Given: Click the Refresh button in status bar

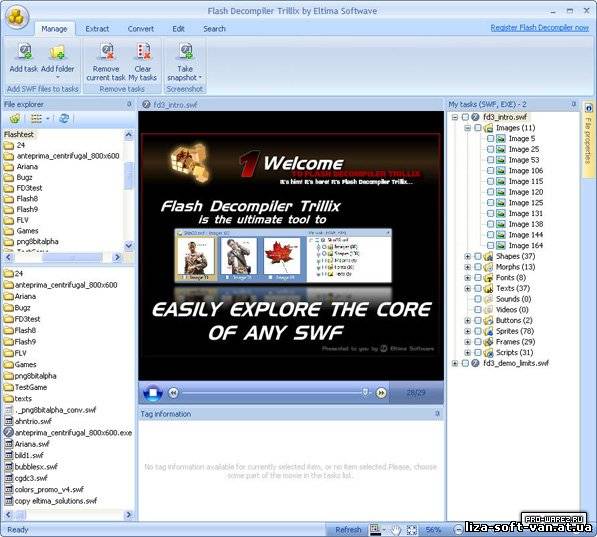Looking at the screenshot, I should (348, 530).
